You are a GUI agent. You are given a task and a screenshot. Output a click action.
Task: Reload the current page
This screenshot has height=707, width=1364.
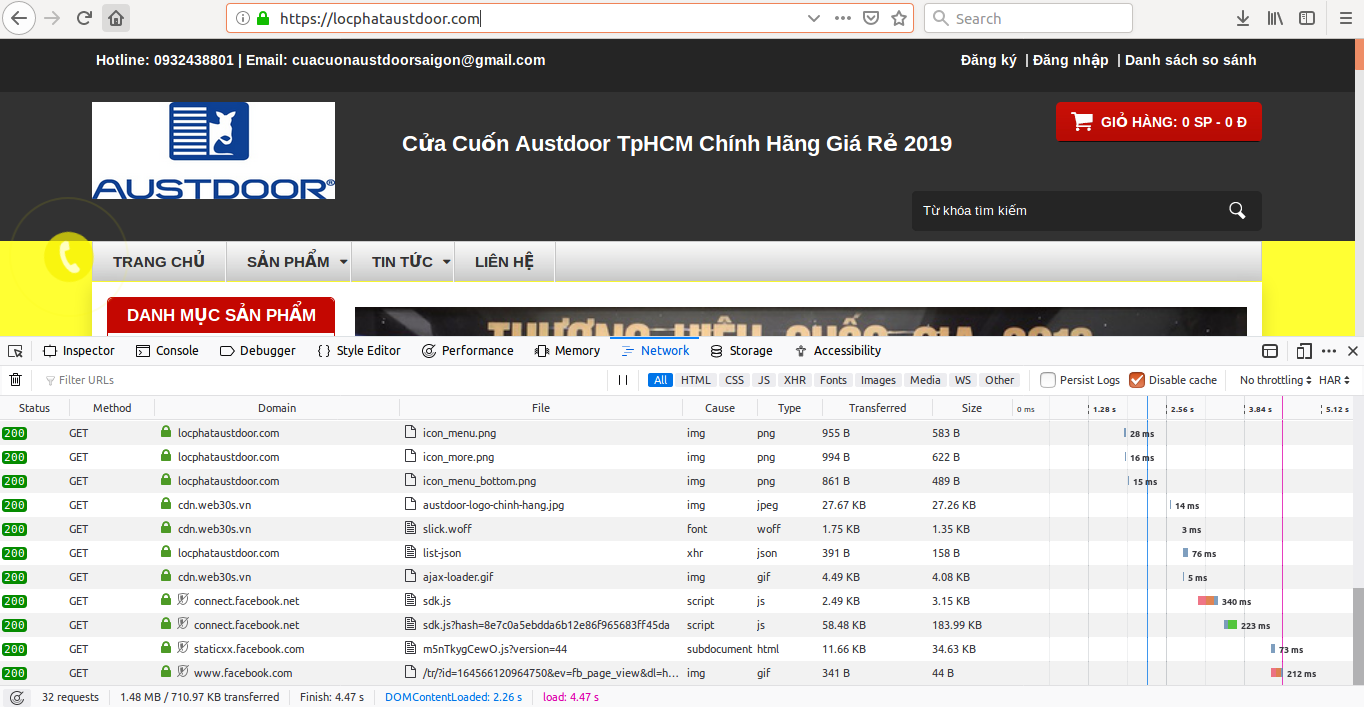(x=85, y=18)
